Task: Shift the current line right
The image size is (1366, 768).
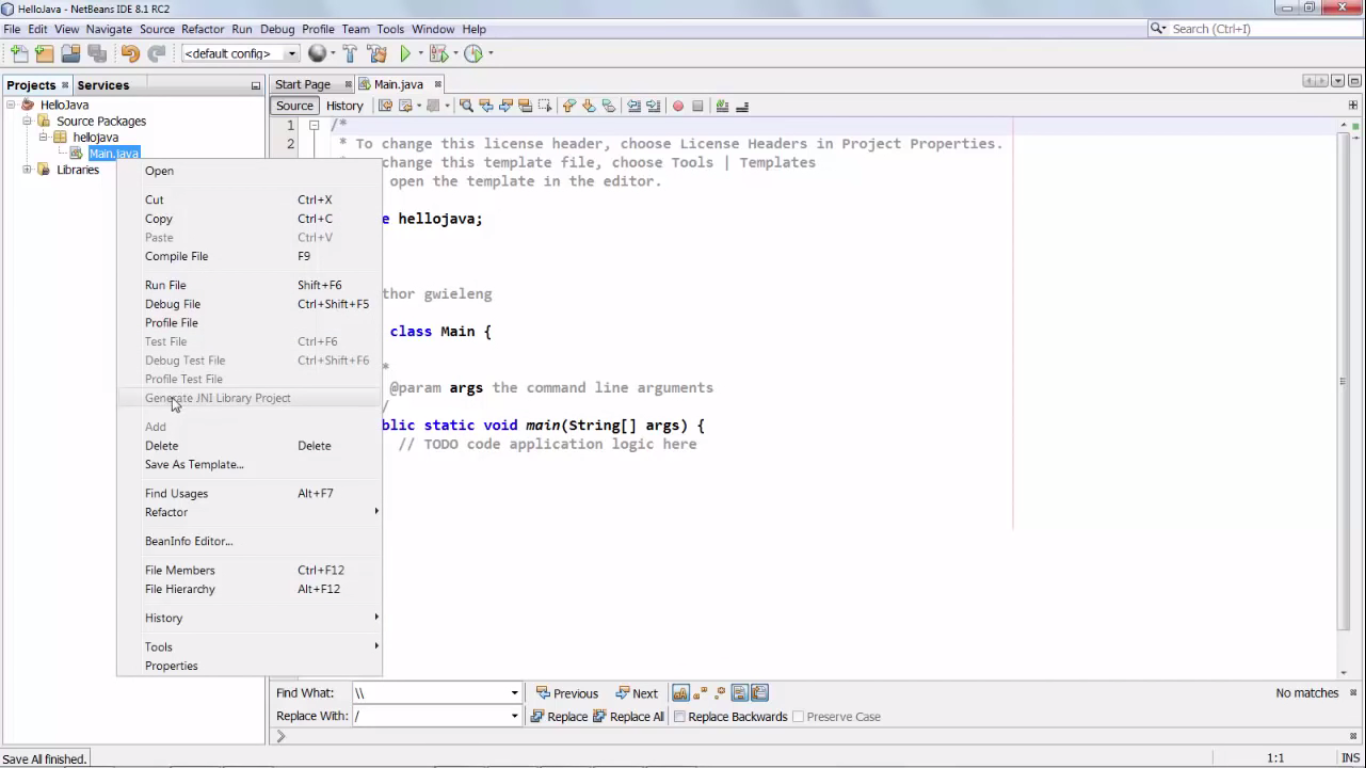Action: [x=654, y=106]
